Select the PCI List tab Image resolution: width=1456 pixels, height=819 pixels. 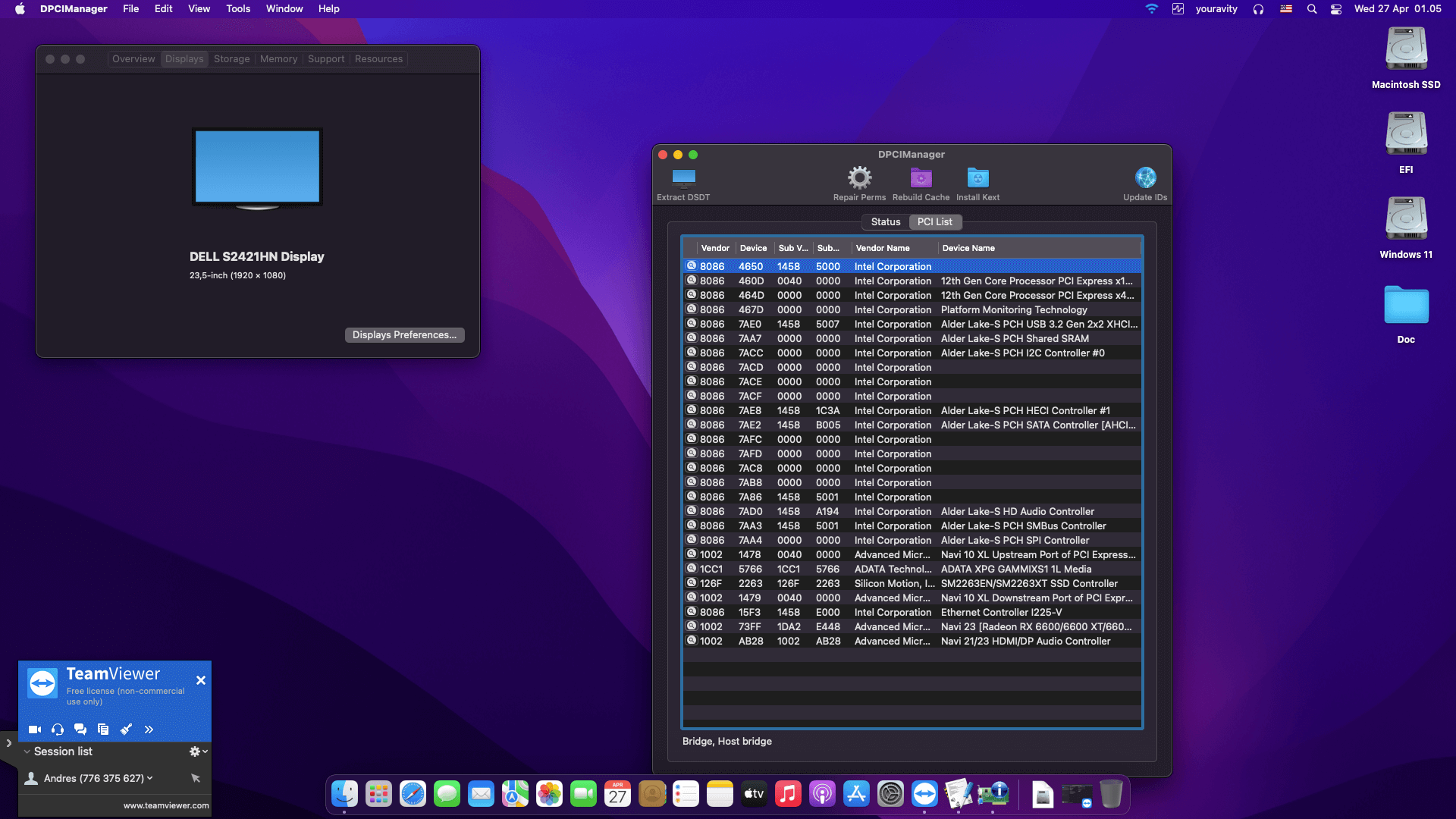point(934,222)
